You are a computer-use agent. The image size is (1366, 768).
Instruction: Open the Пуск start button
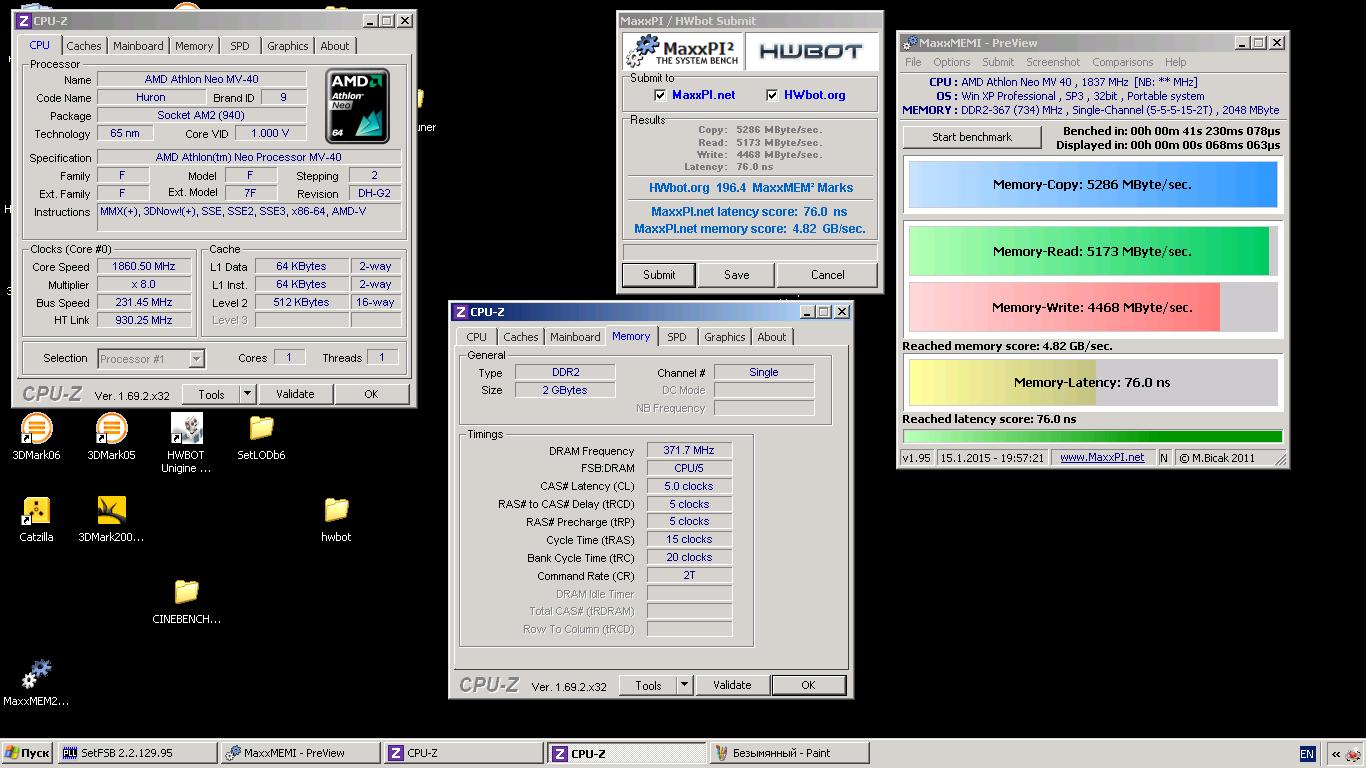coord(27,753)
